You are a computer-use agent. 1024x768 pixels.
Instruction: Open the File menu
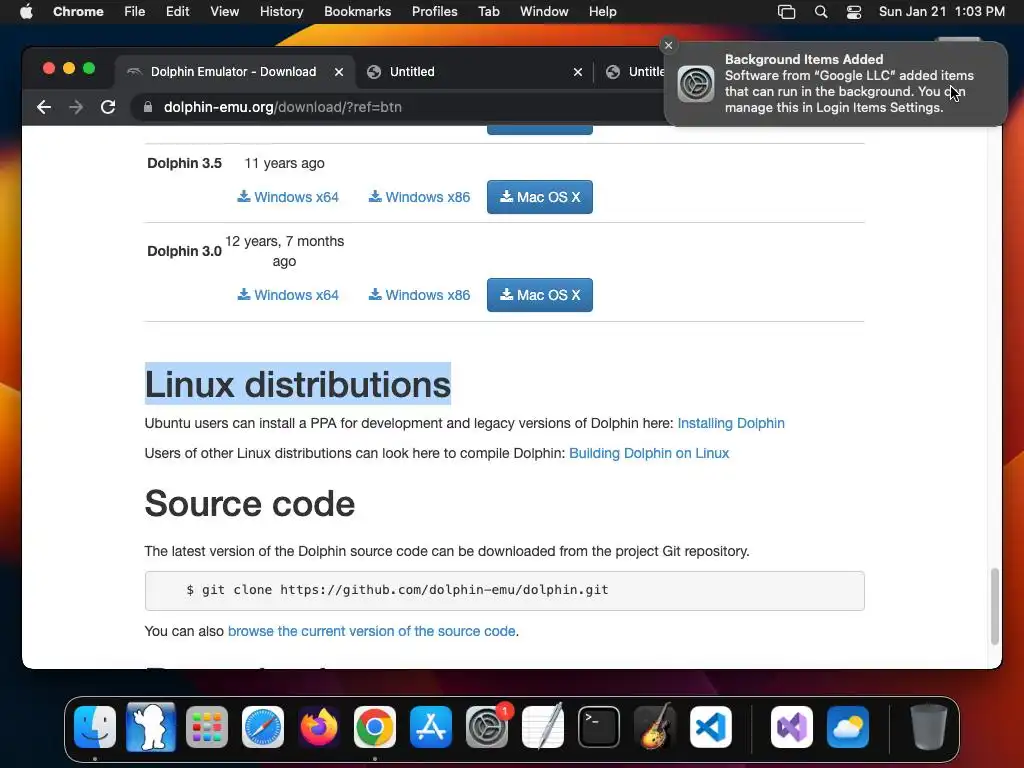click(x=135, y=12)
